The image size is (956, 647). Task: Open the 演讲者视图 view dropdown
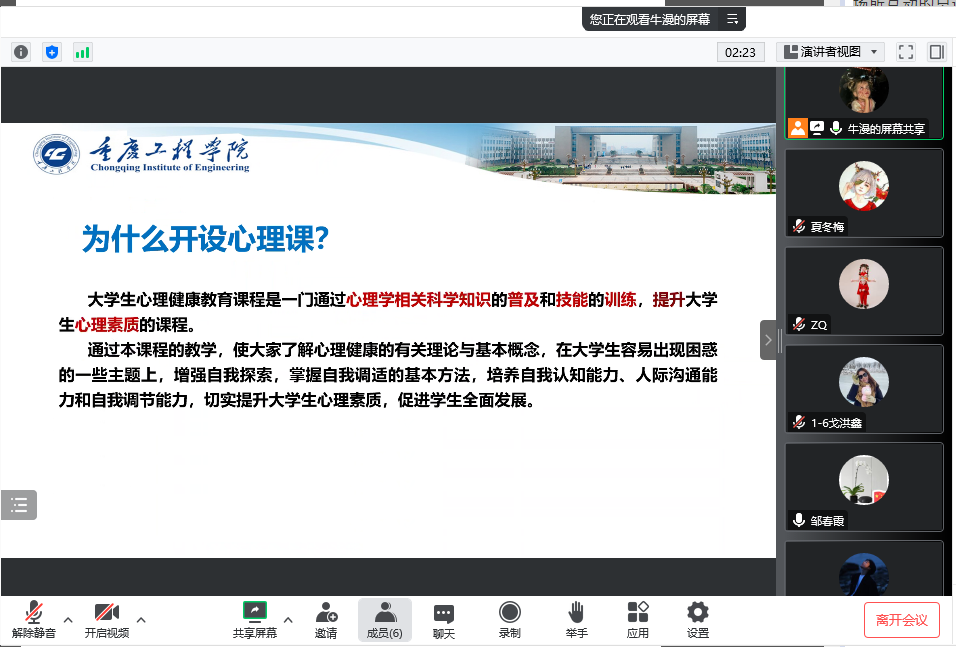point(831,52)
